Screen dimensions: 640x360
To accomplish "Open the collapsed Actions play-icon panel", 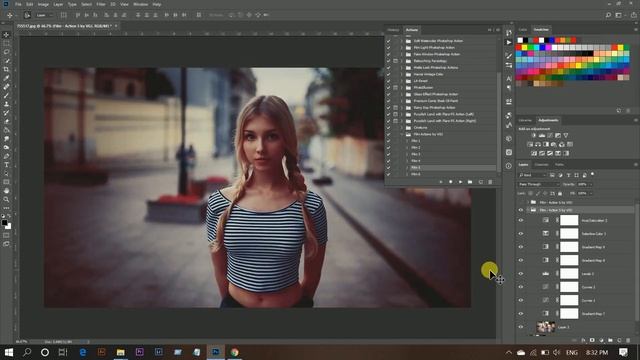I will pos(509,42).
